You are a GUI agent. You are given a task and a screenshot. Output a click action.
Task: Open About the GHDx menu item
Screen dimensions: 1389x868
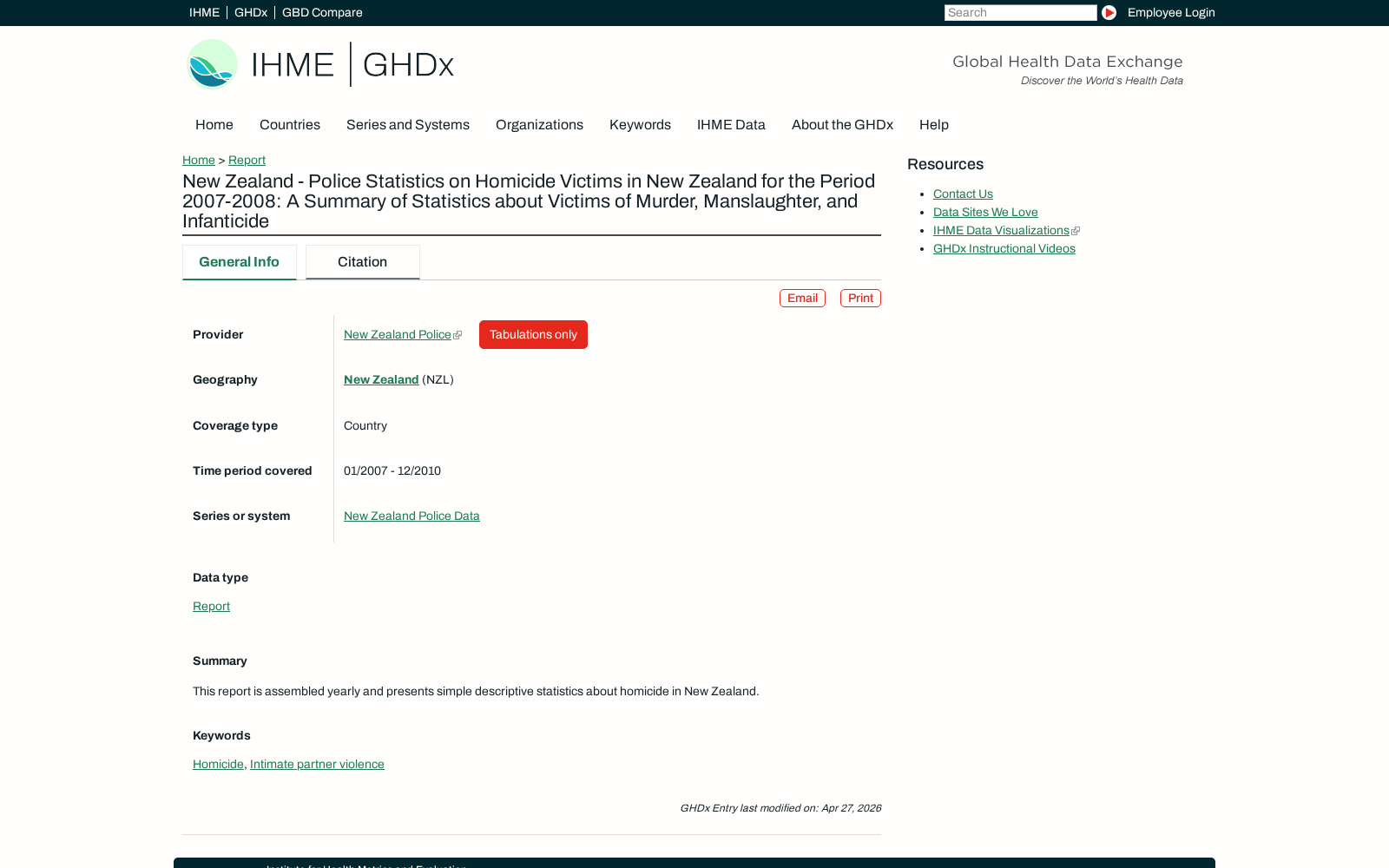(842, 125)
